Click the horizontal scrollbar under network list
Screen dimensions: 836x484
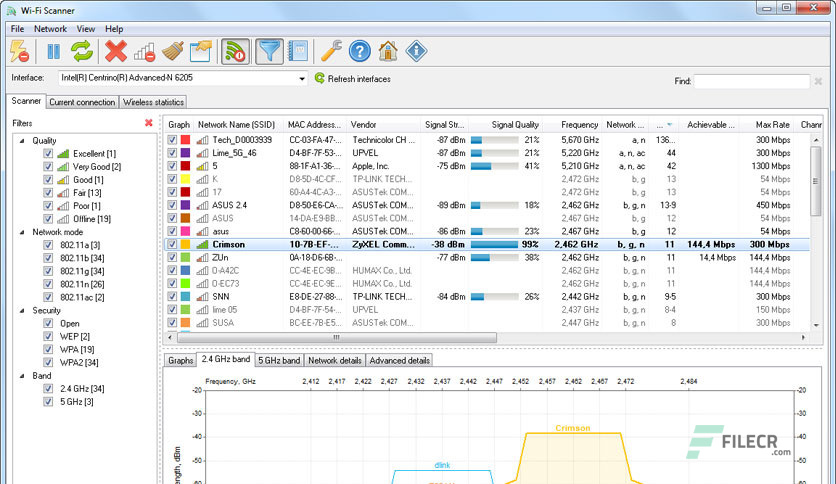(337, 337)
